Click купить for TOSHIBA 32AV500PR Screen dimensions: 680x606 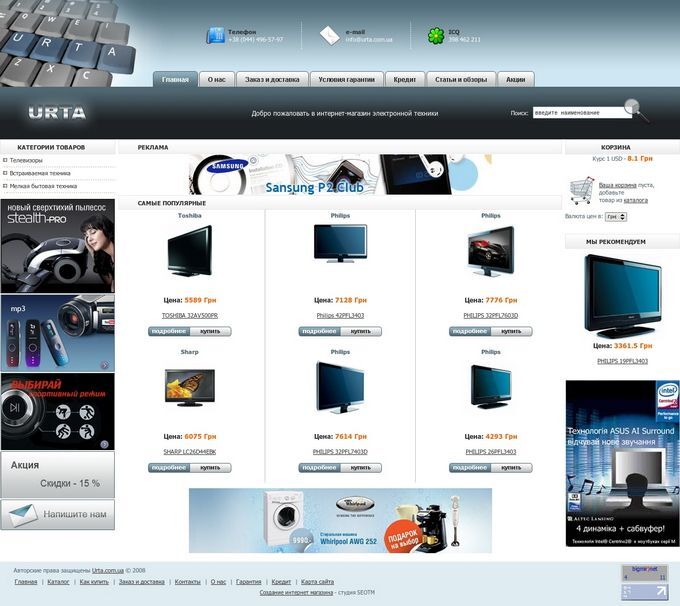pos(210,331)
